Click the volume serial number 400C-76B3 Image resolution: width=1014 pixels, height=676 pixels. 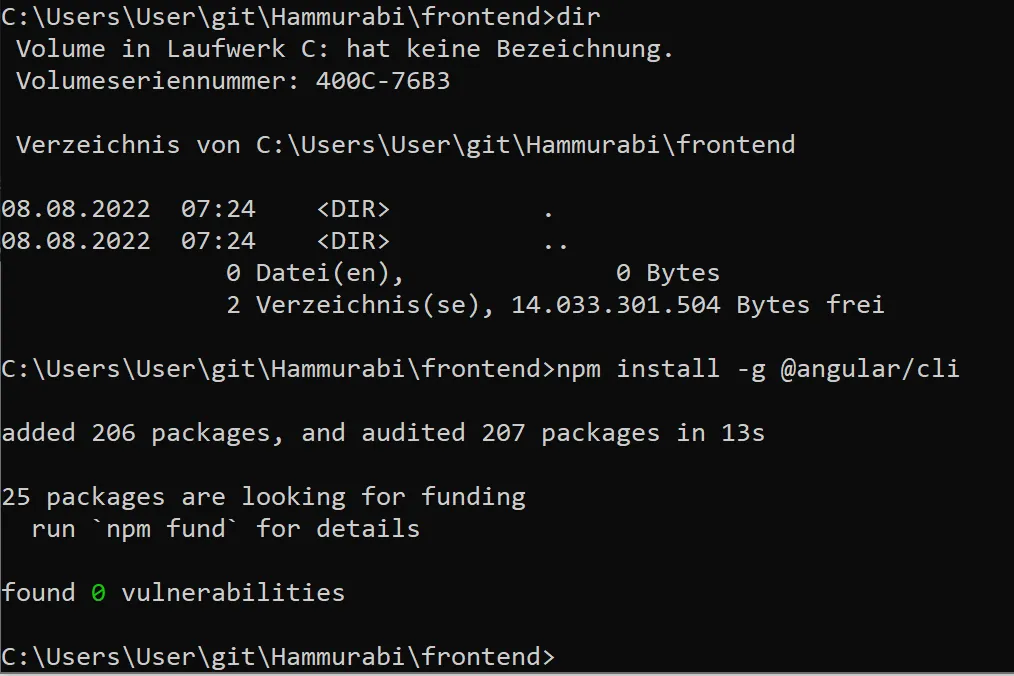pos(382,81)
